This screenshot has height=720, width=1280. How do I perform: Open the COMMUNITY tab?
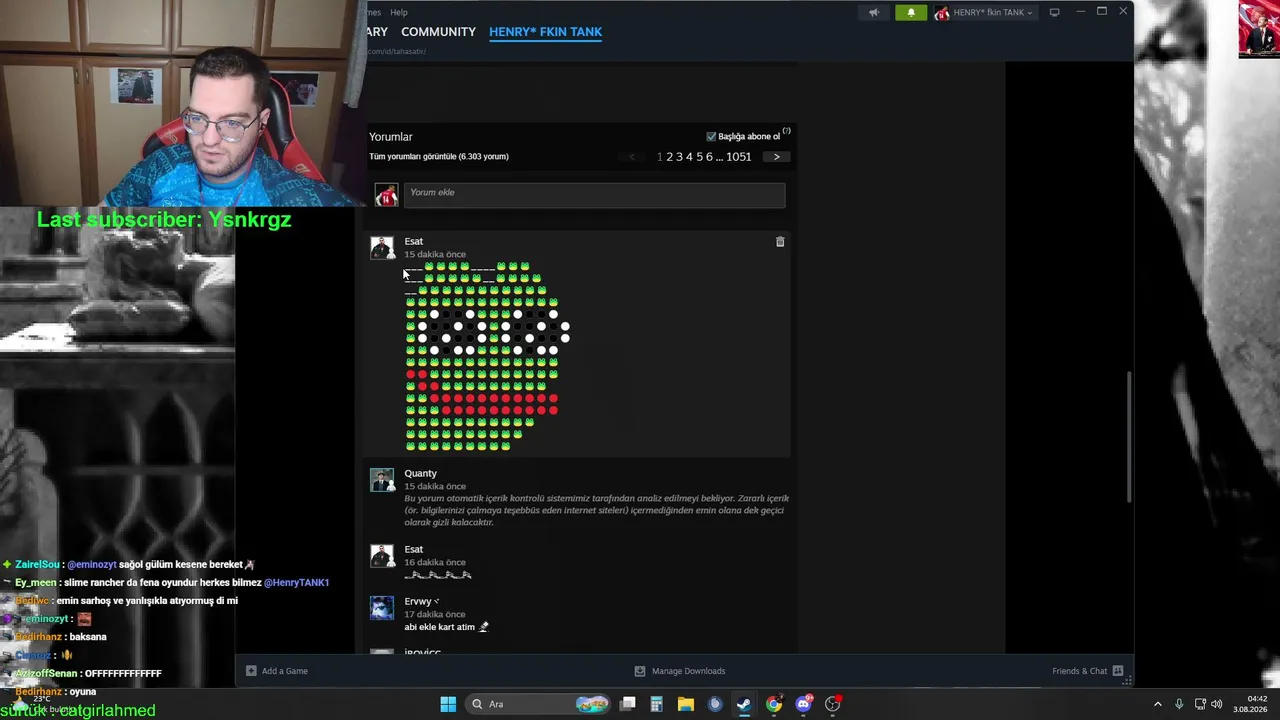pyautogui.click(x=438, y=32)
